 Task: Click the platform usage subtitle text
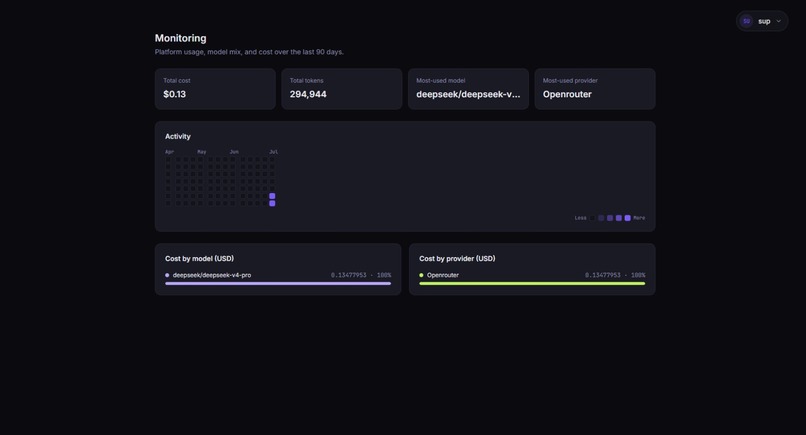pos(249,52)
